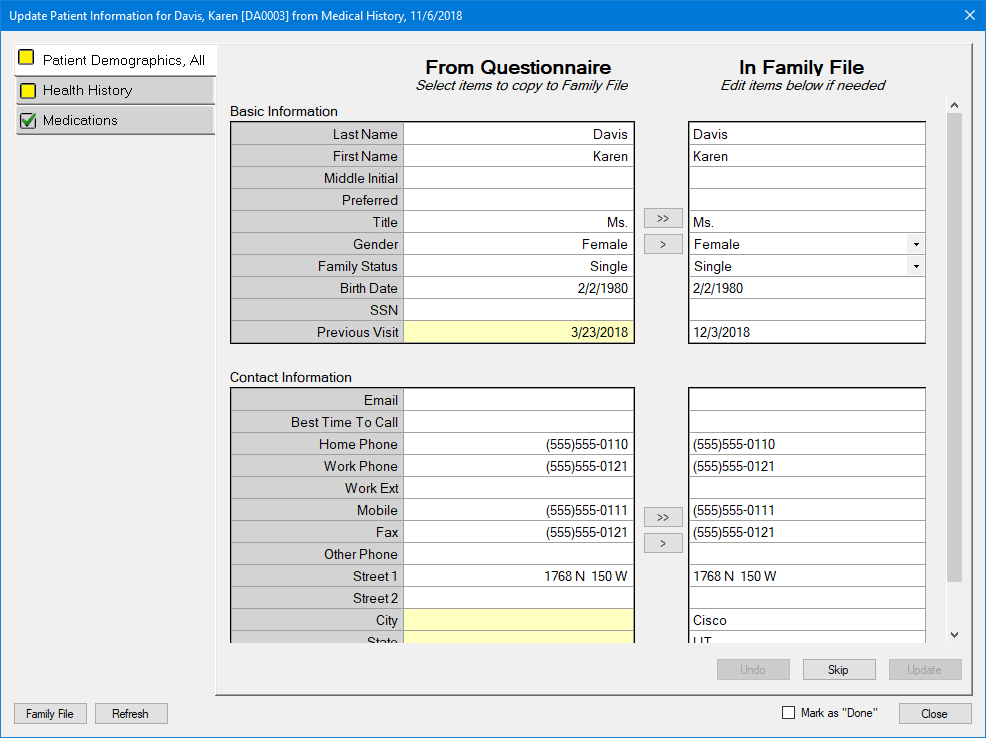
Task: Click the Previous Visit field showing 12/3/2018
Action: (x=806, y=331)
